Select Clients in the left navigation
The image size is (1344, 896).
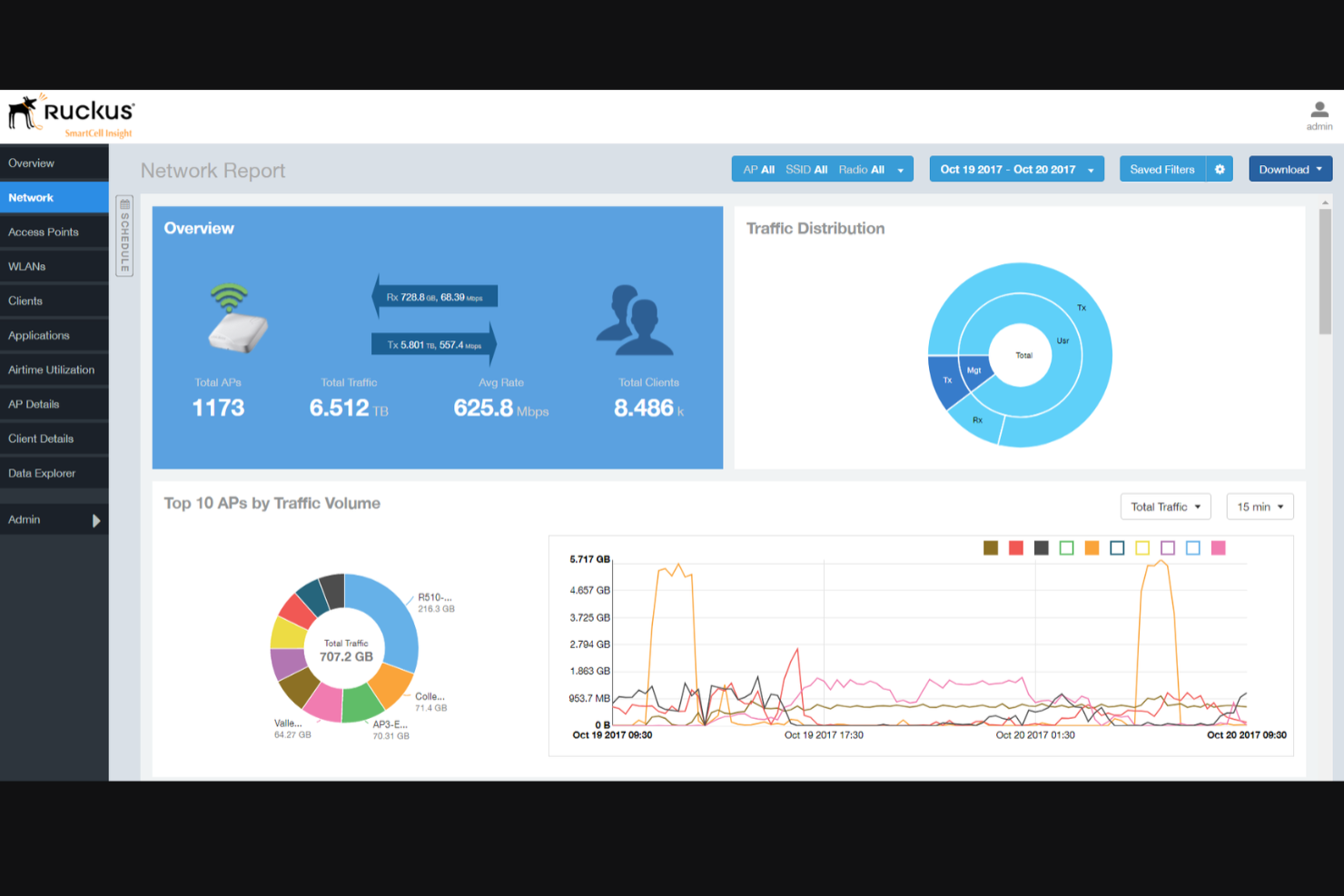tap(25, 300)
